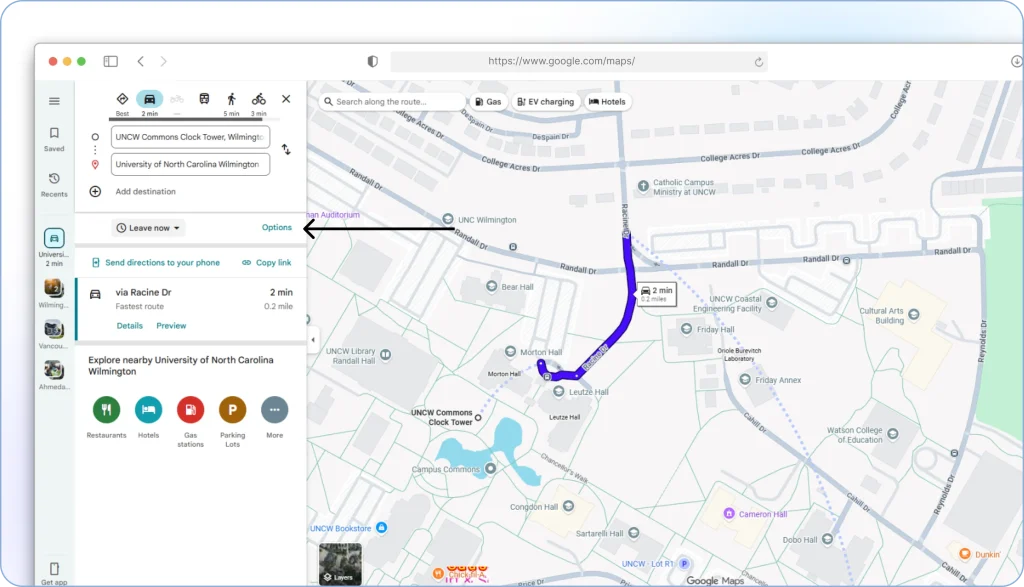This screenshot has width=1024, height=587.
Task: Open Recents history
Action: [54, 184]
